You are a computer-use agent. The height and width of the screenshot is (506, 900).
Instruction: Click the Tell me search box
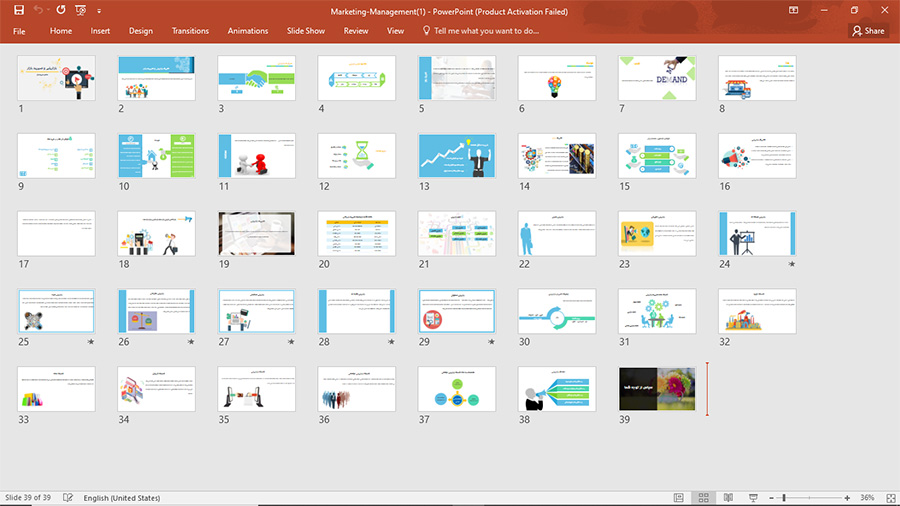tap(486, 31)
